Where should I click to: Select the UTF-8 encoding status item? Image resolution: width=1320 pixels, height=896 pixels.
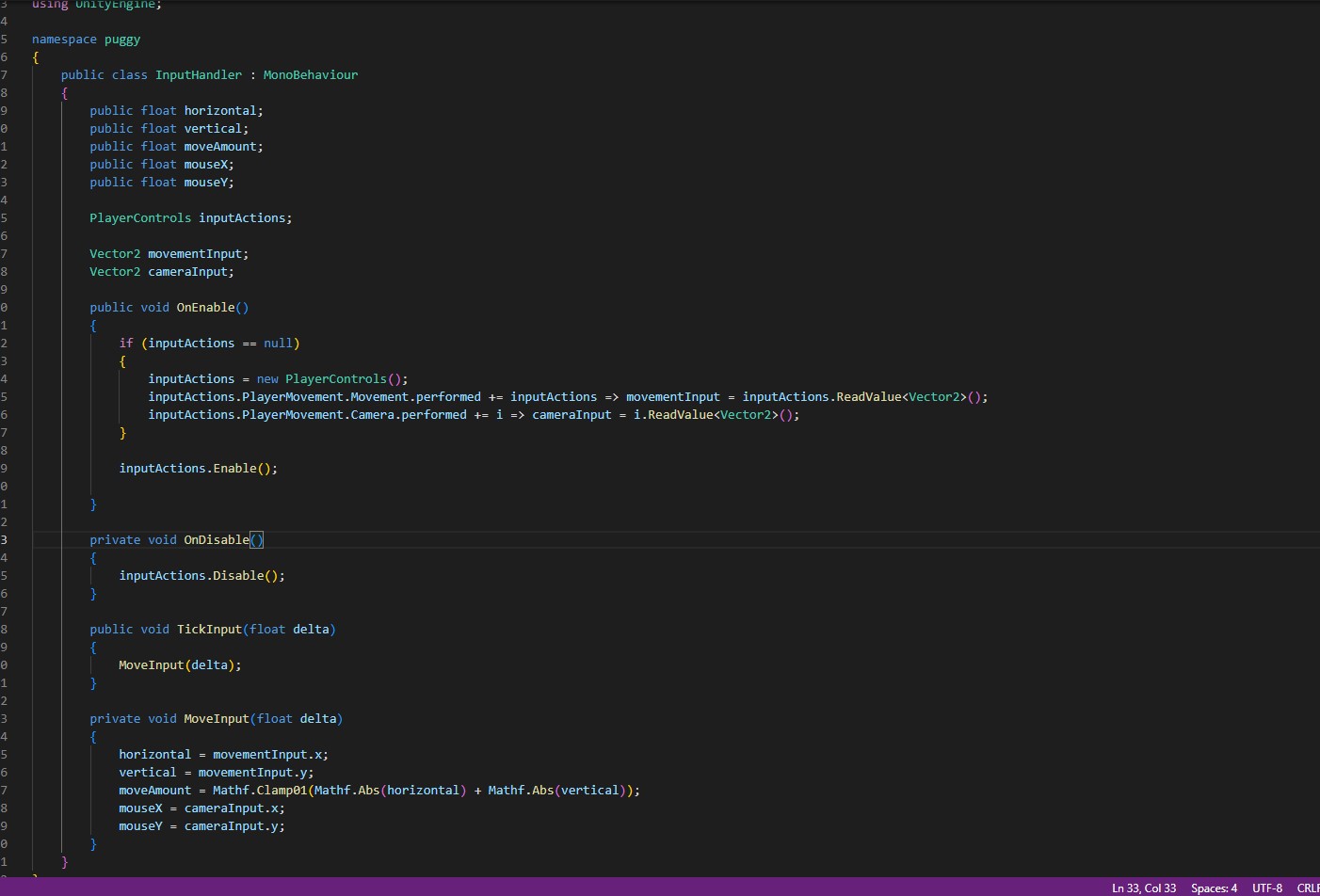[x=1267, y=888]
